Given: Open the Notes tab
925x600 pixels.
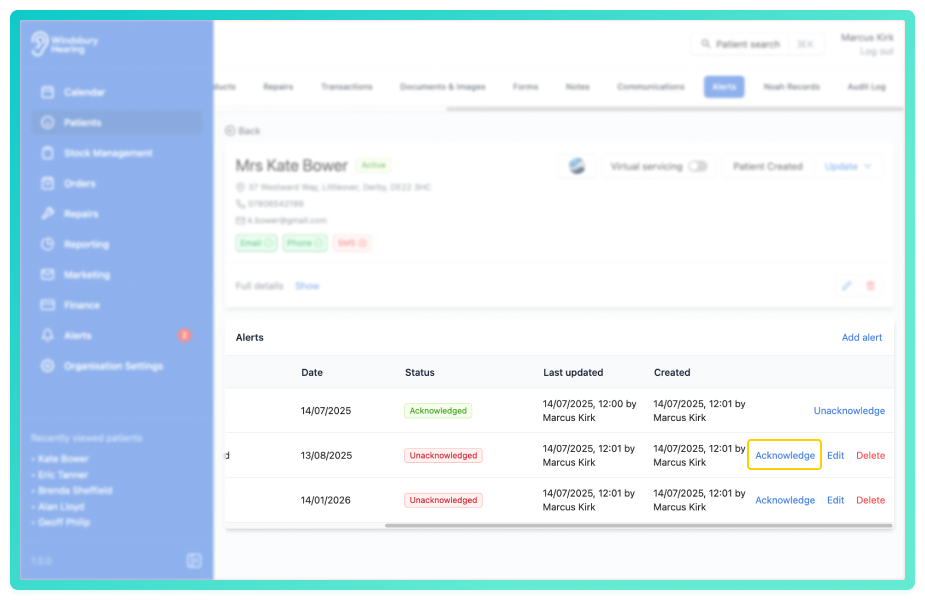Looking at the screenshot, I should pyautogui.click(x=578, y=87).
